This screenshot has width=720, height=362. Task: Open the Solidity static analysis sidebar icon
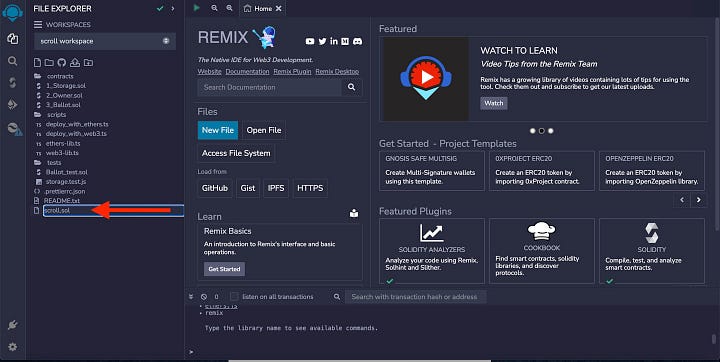[14, 129]
